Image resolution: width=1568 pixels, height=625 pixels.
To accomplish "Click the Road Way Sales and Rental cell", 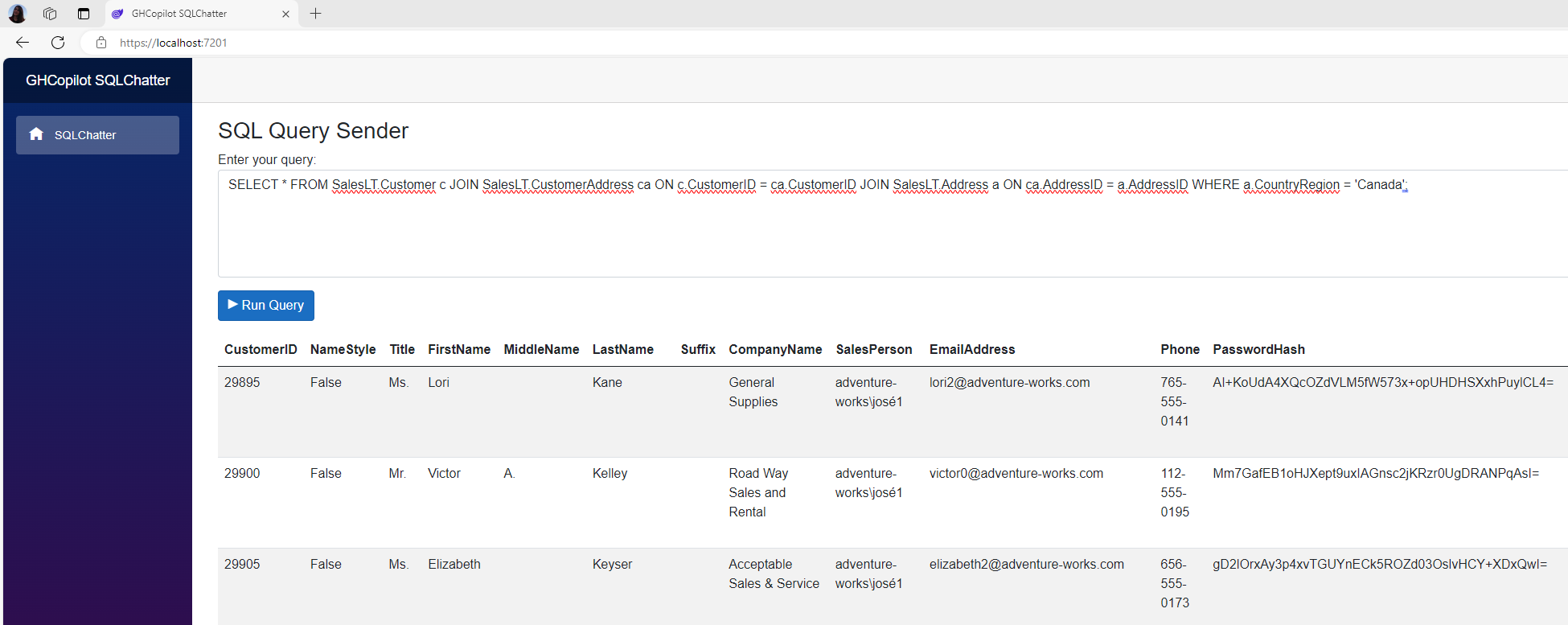I will (x=758, y=492).
